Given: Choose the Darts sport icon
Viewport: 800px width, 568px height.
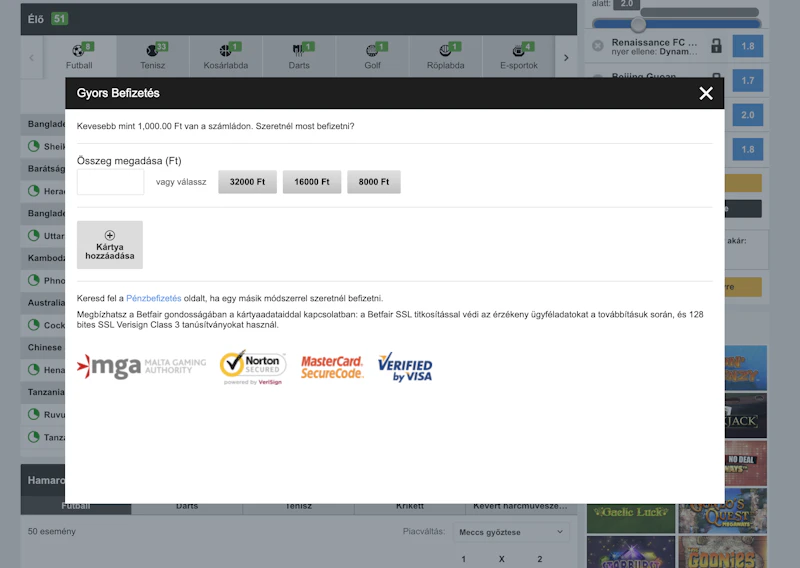Looking at the screenshot, I should pyautogui.click(x=299, y=56).
